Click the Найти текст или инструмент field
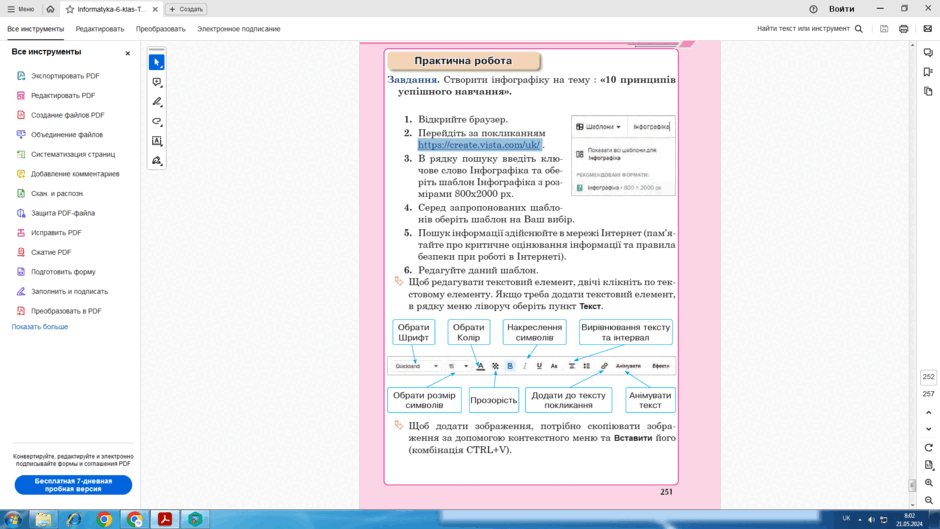This screenshot has width=940, height=529. coord(803,29)
